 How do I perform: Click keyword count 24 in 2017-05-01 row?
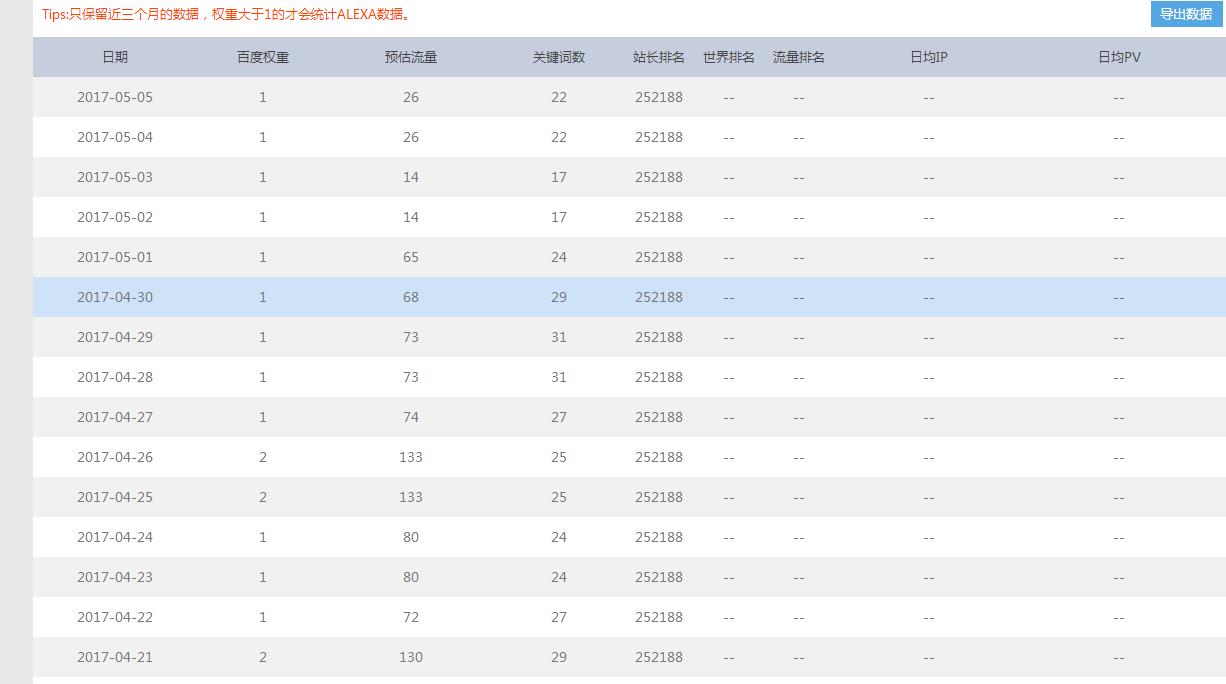559,257
